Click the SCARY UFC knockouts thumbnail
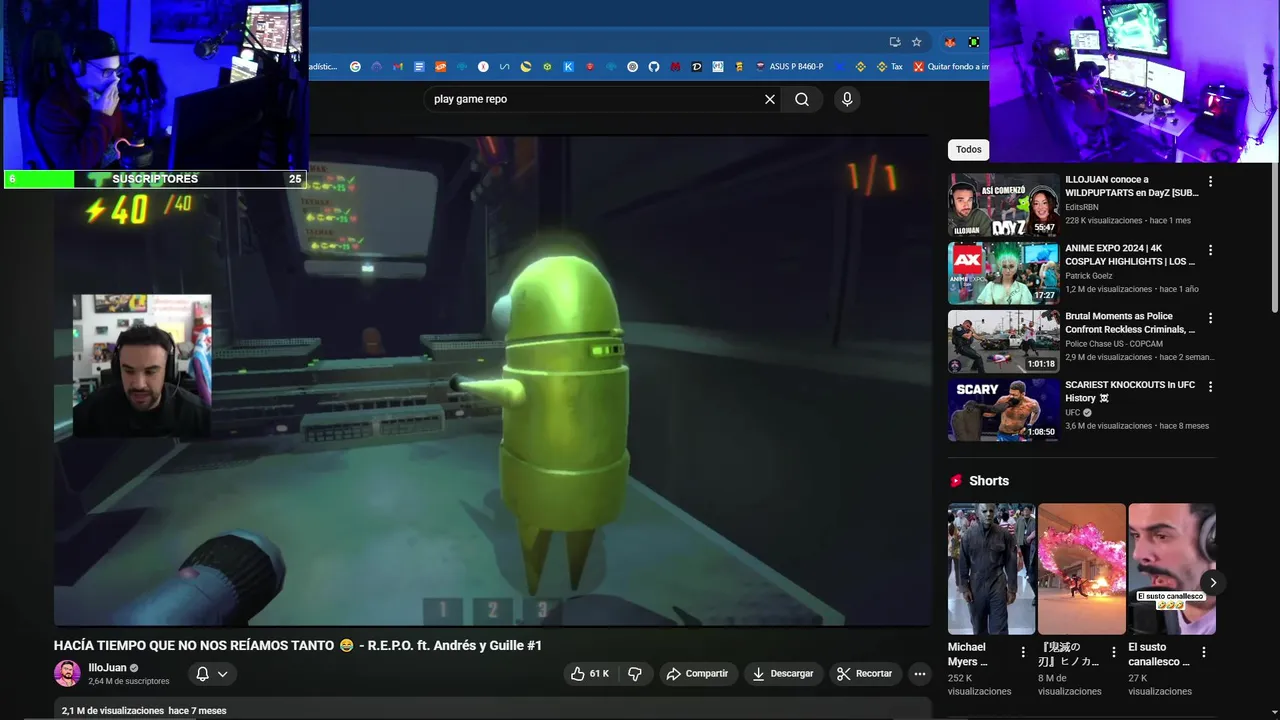The image size is (1280, 720). (x=1003, y=409)
